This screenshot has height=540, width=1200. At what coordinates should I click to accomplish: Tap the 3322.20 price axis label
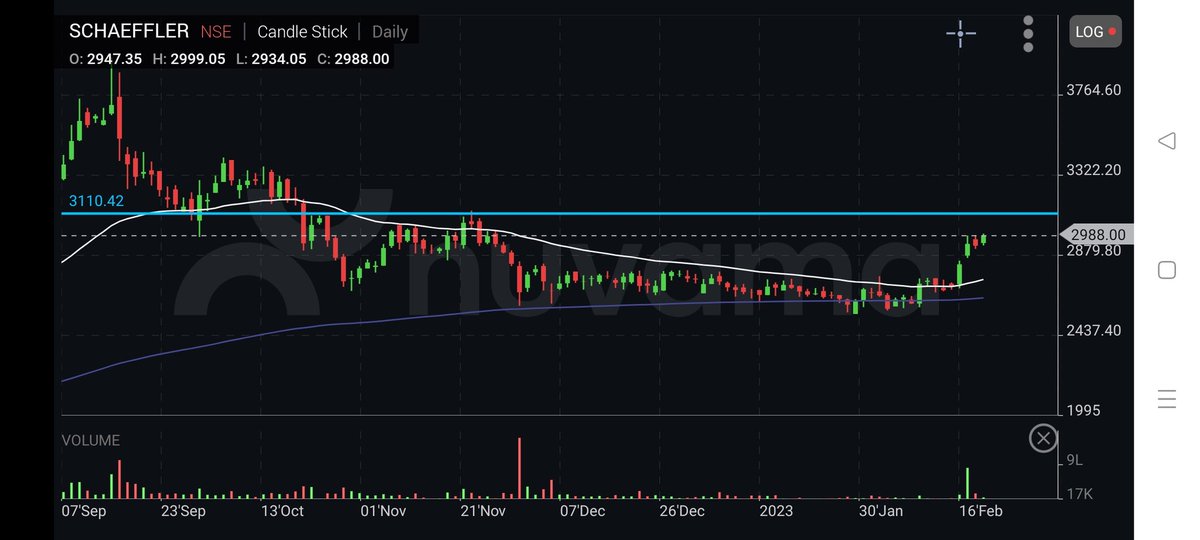click(x=1096, y=170)
